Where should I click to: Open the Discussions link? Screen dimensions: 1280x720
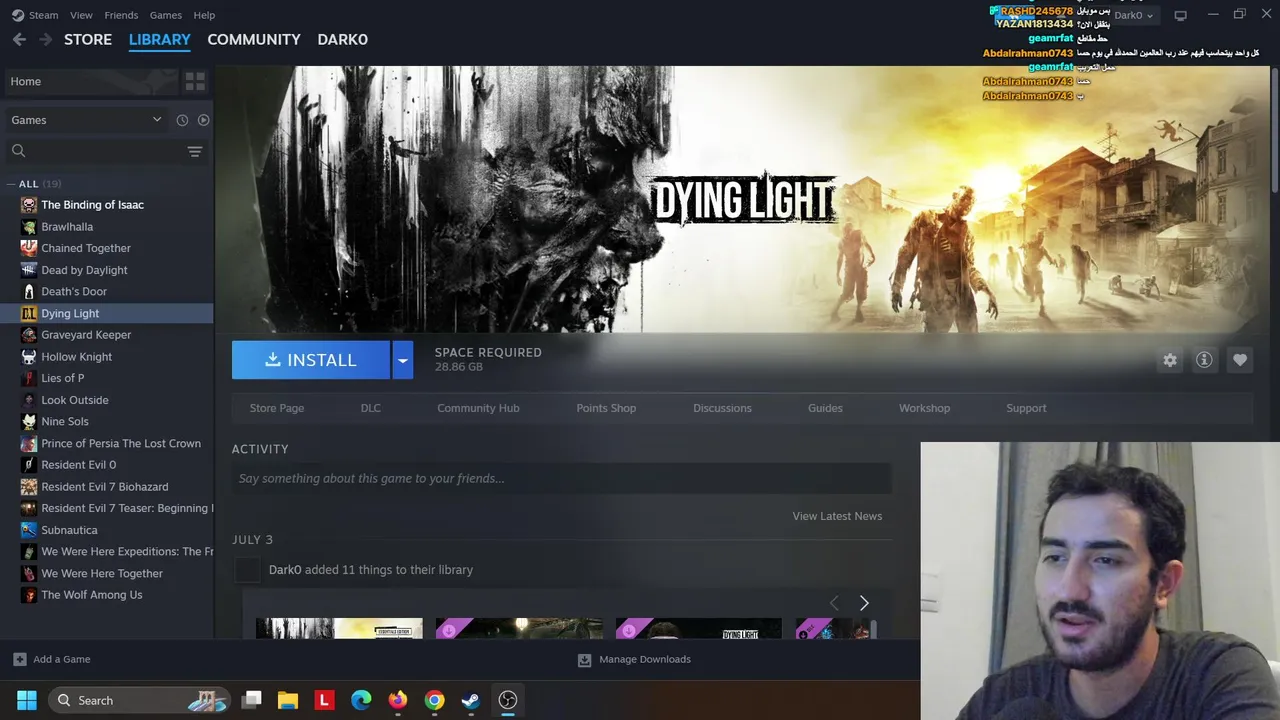click(722, 408)
